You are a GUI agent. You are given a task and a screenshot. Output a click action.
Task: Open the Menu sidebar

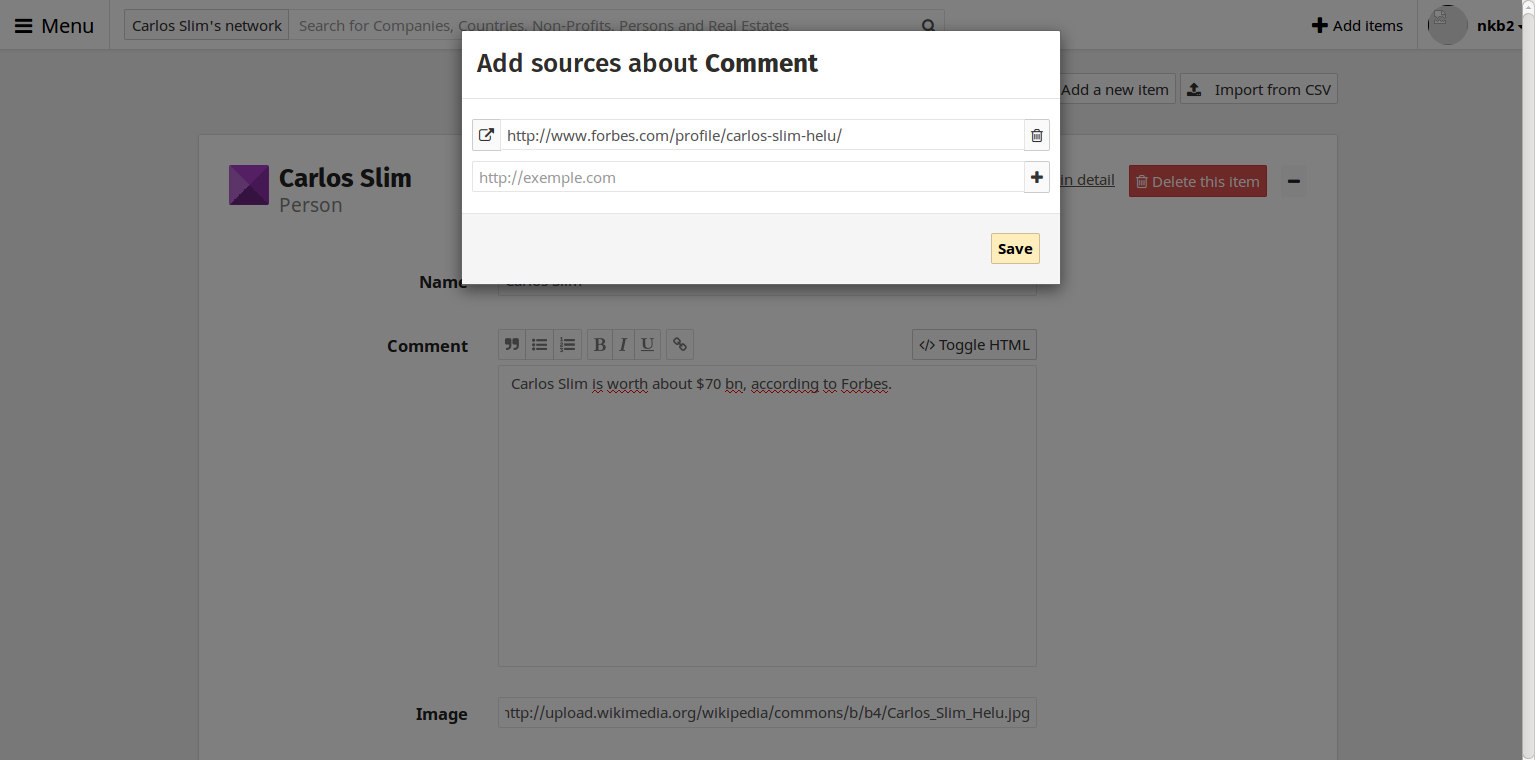pos(52,25)
